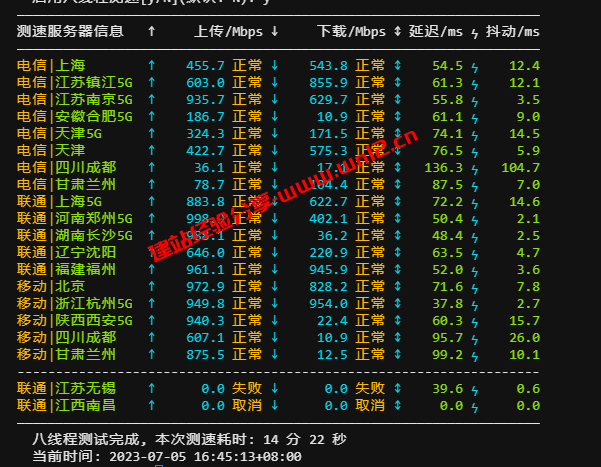
Task: Click the 失败 upload status for 江苏无锡
Action: pyautogui.click(x=247, y=388)
